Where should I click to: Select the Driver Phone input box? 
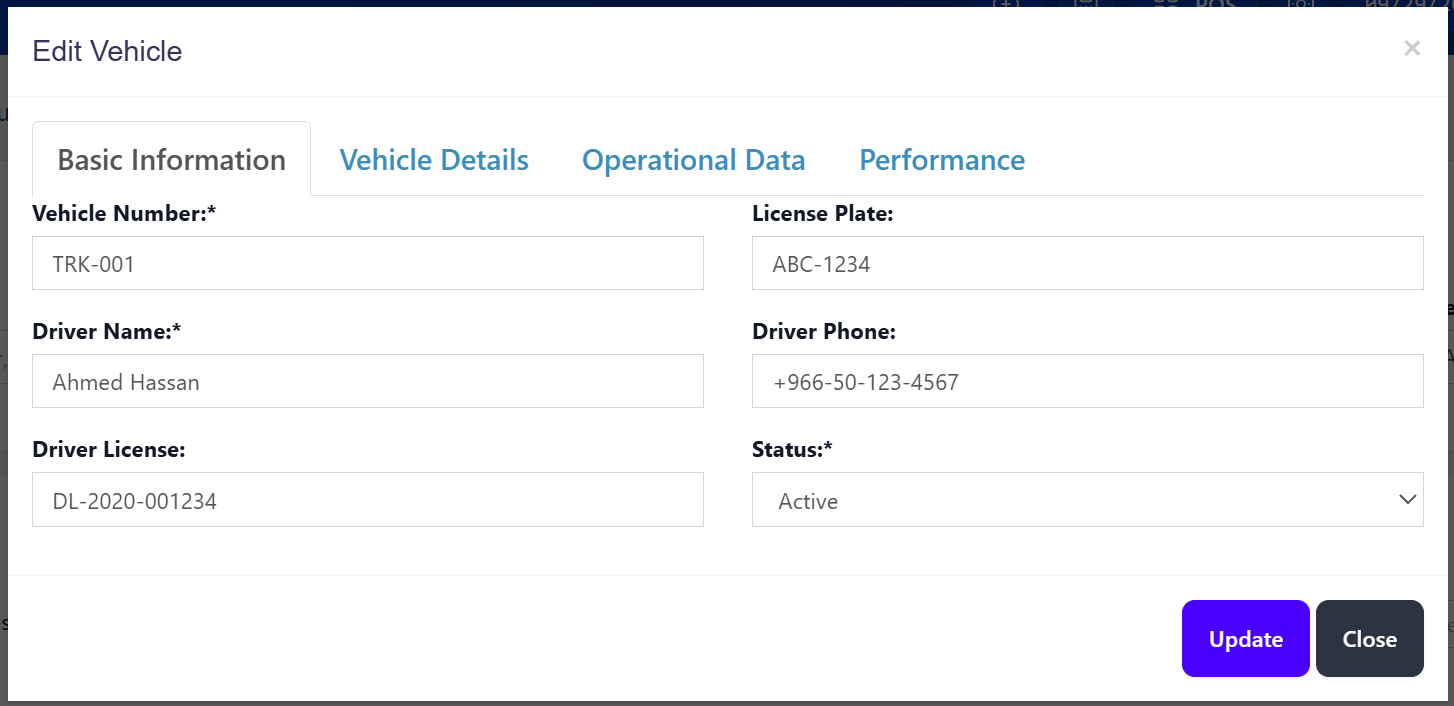tap(1087, 382)
